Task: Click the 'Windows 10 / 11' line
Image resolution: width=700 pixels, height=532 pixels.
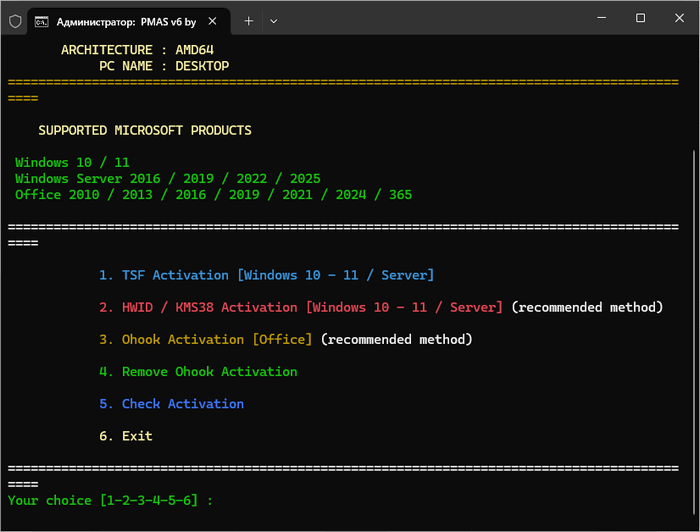Action: [72, 162]
